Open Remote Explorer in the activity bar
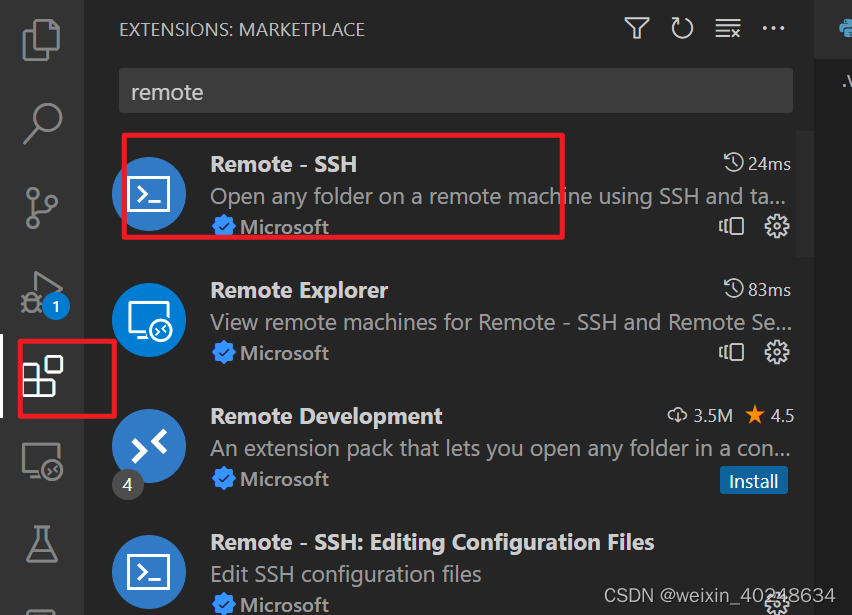 point(42,461)
